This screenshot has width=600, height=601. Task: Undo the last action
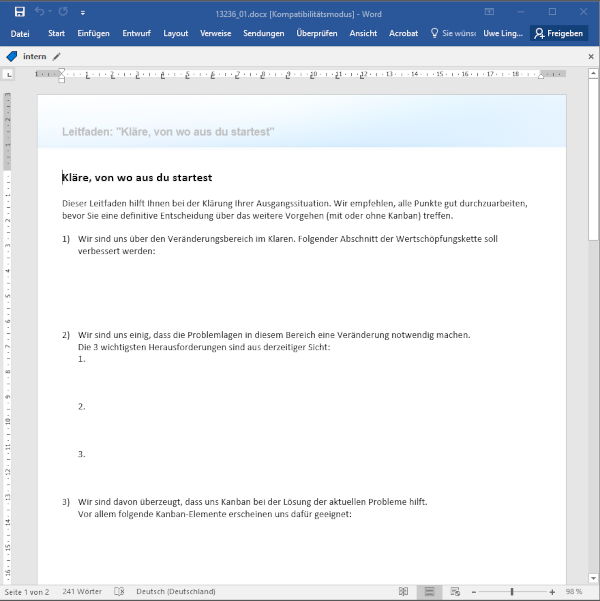coord(41,11)
